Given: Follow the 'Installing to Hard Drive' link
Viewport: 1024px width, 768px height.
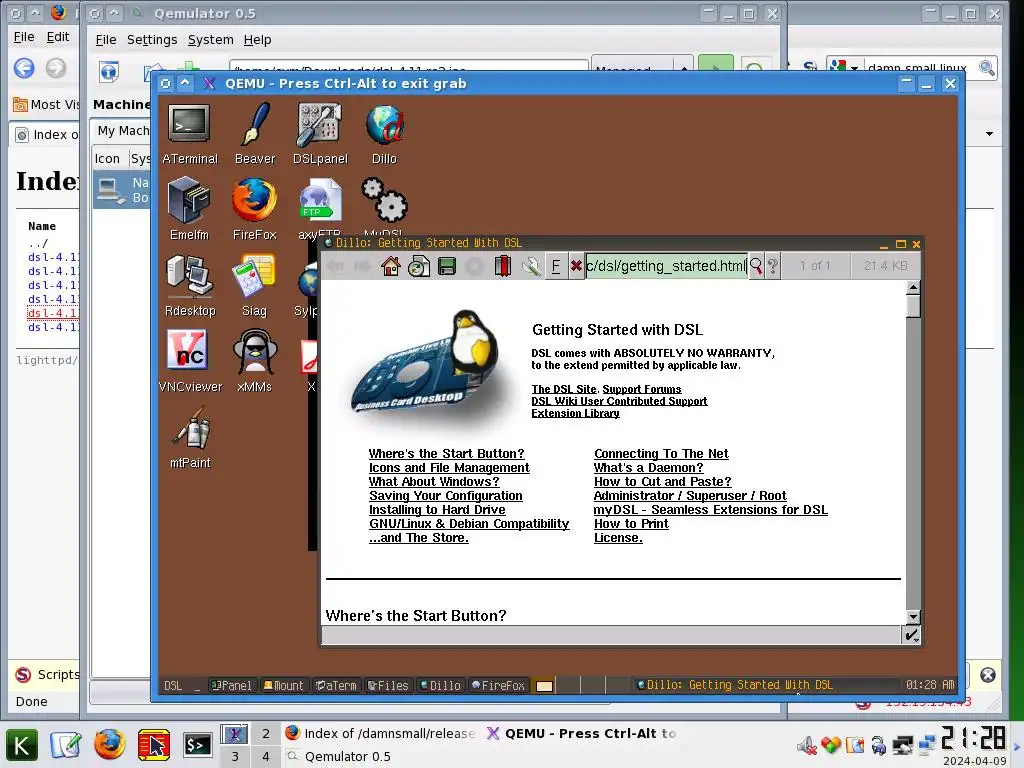Looking at the screenshot, I should (x=437, y=509).
